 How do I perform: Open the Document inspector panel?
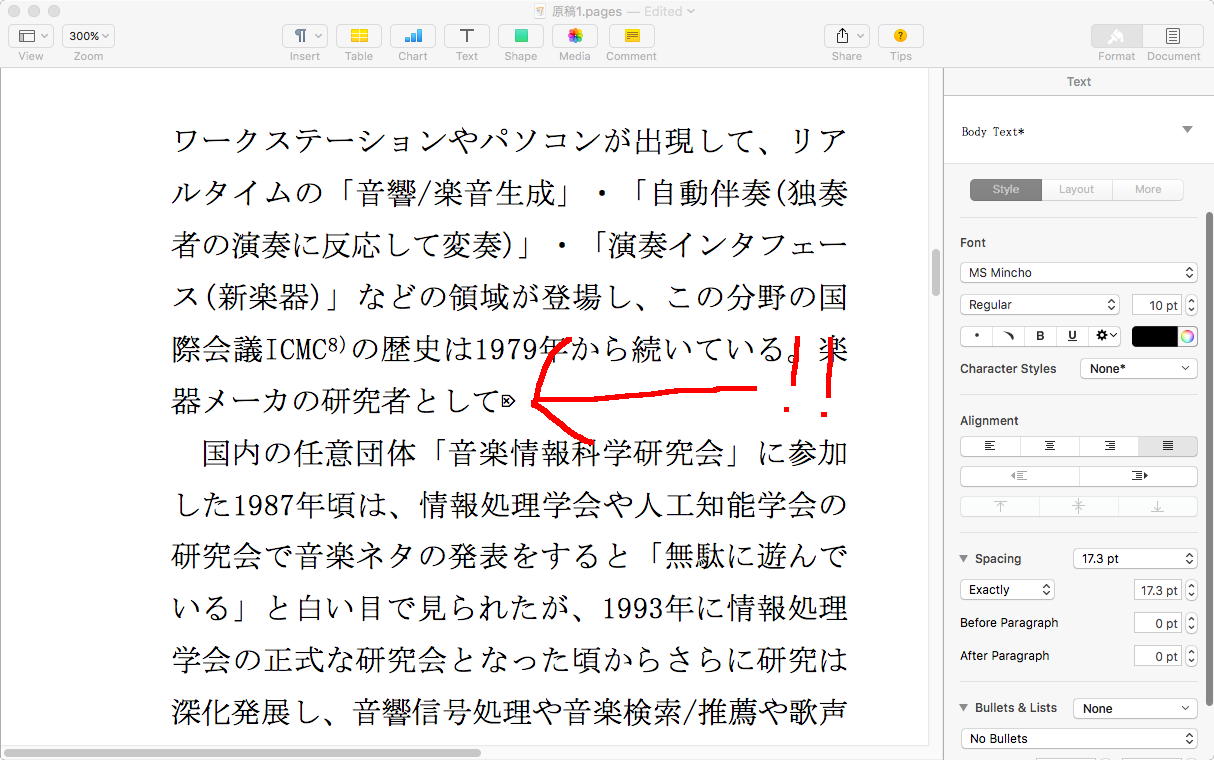coord(1172,36)
